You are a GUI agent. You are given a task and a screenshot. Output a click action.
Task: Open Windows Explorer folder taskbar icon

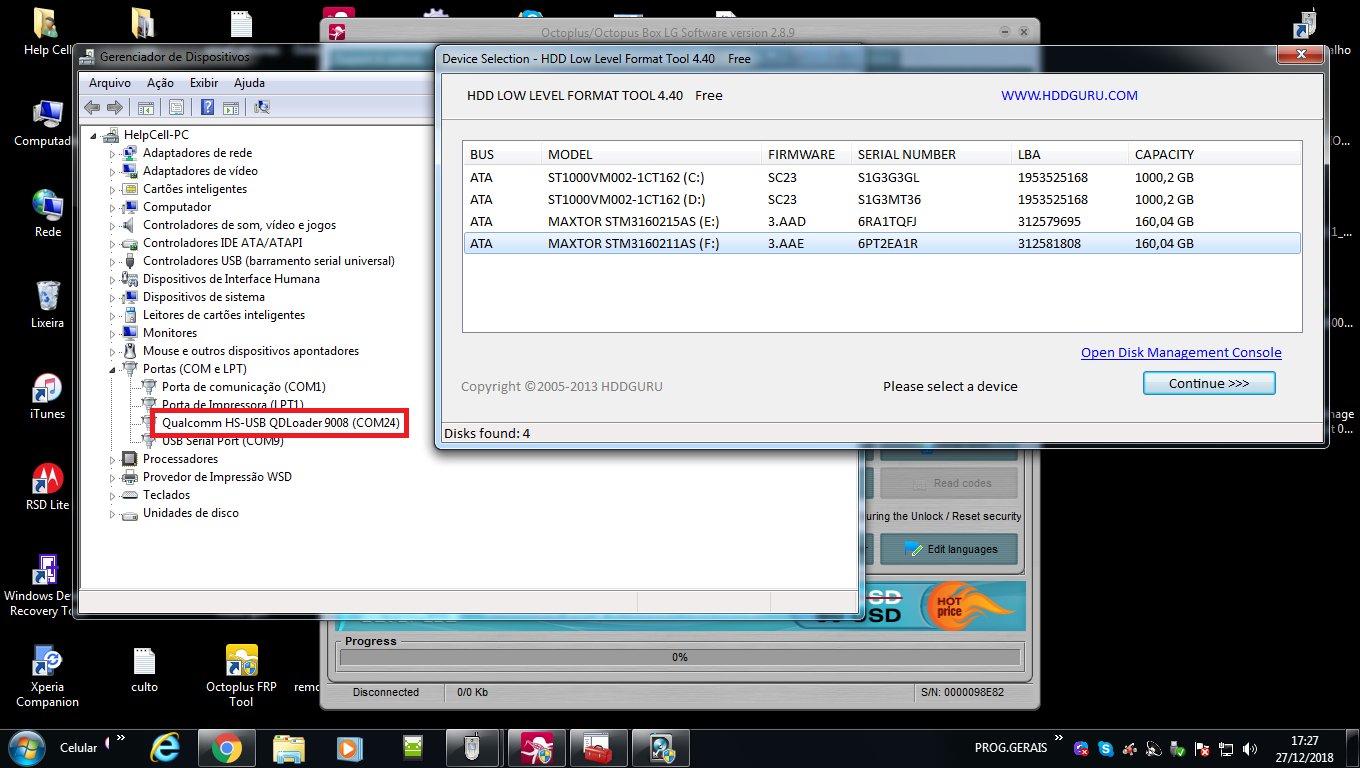pyautogui.click(x=289, y=748)
